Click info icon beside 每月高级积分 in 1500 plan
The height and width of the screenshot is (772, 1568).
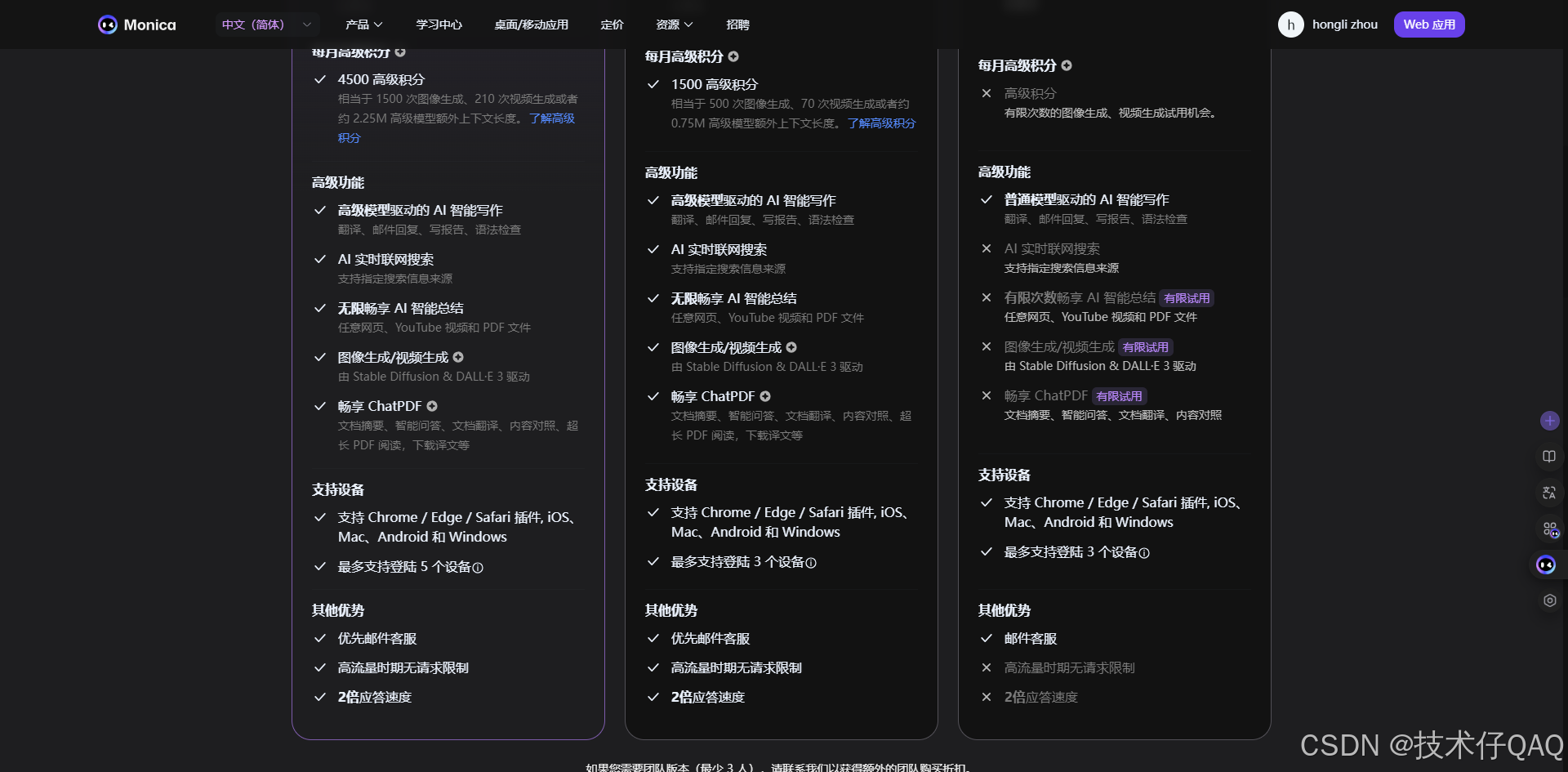733,56
